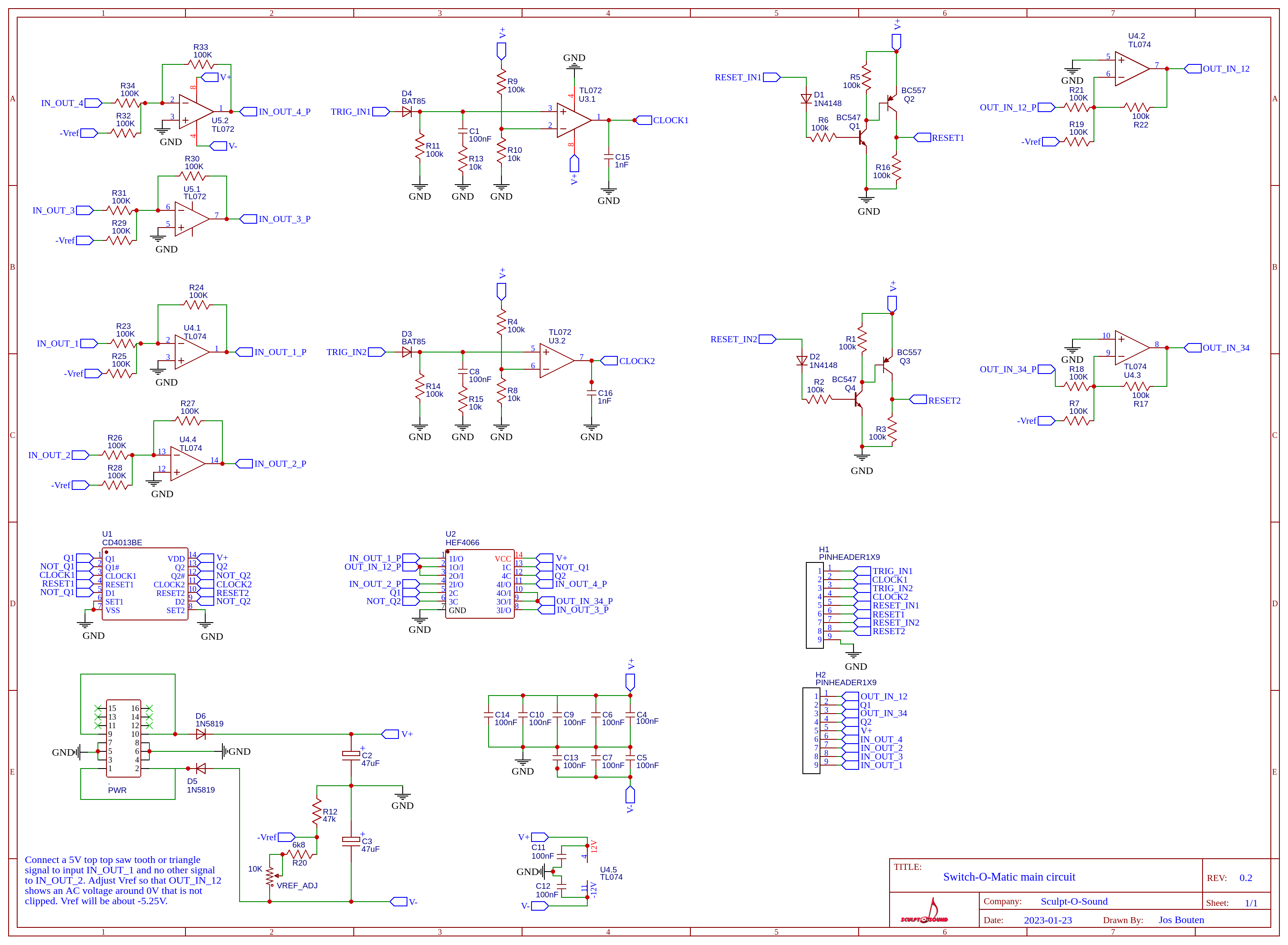1288x945 pixels.
Task: Select the U1 CD4013BE flip-flop chip
Action: coord(145,583)
